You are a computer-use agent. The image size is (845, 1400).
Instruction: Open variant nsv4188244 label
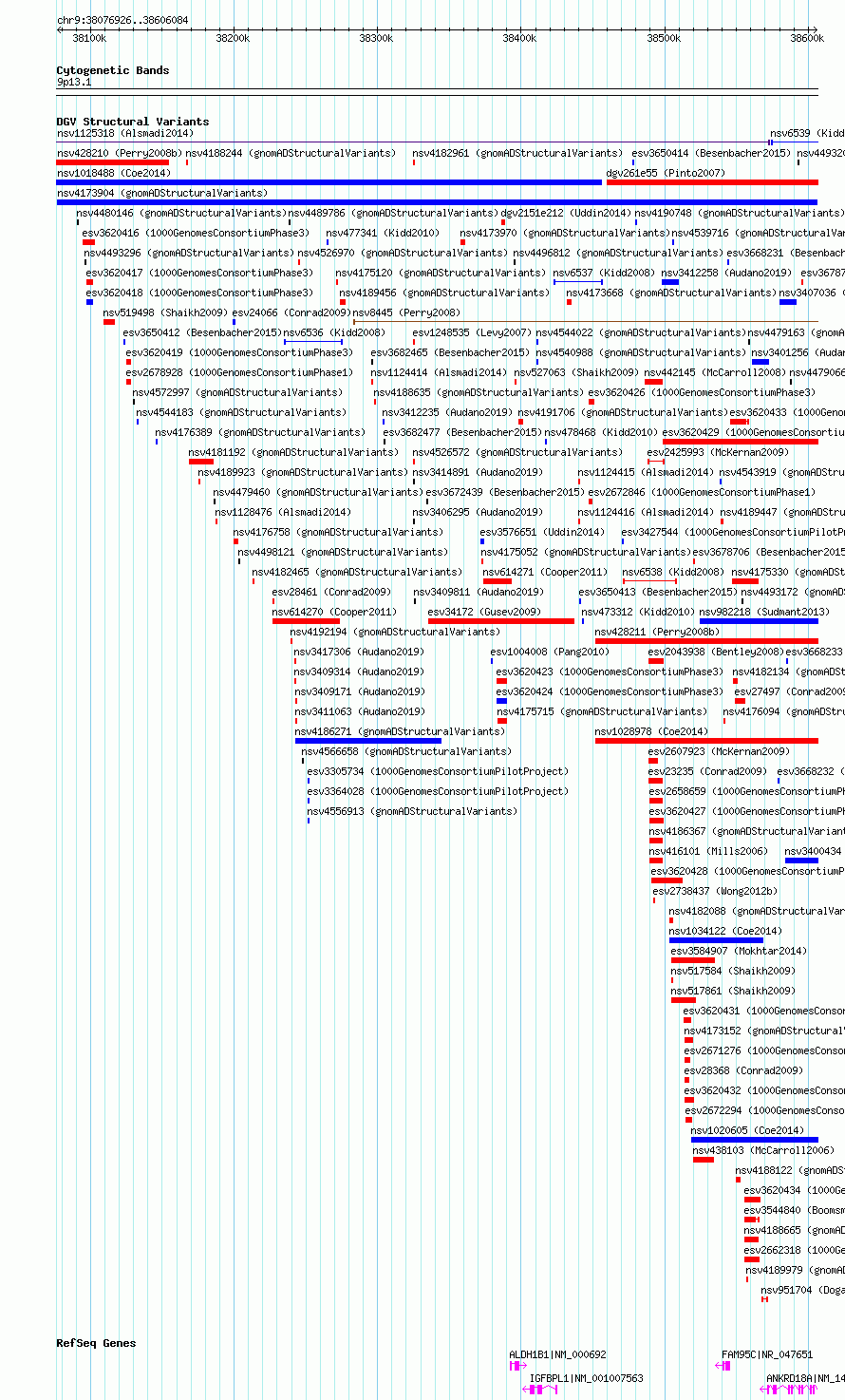(291, 153)
